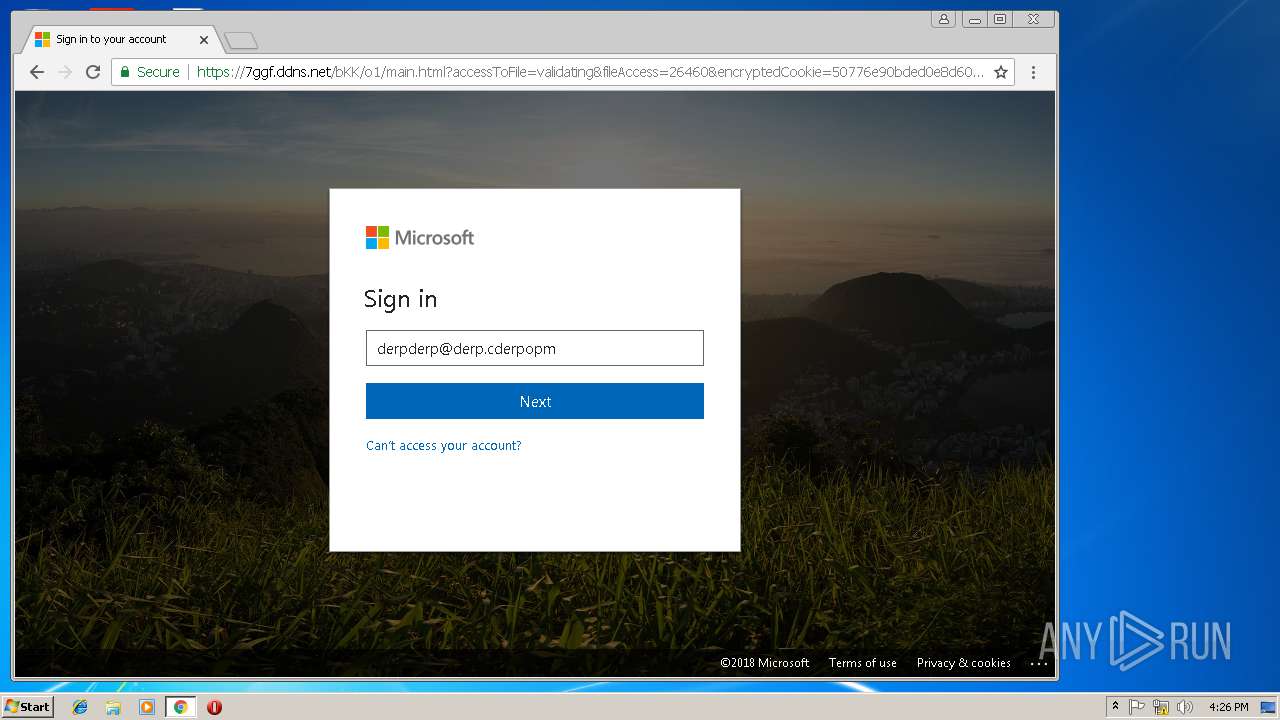Open the Privacy & cookies link
Image resolution: width=1280 pixels, height=720 pixels.
click(964, 663)
